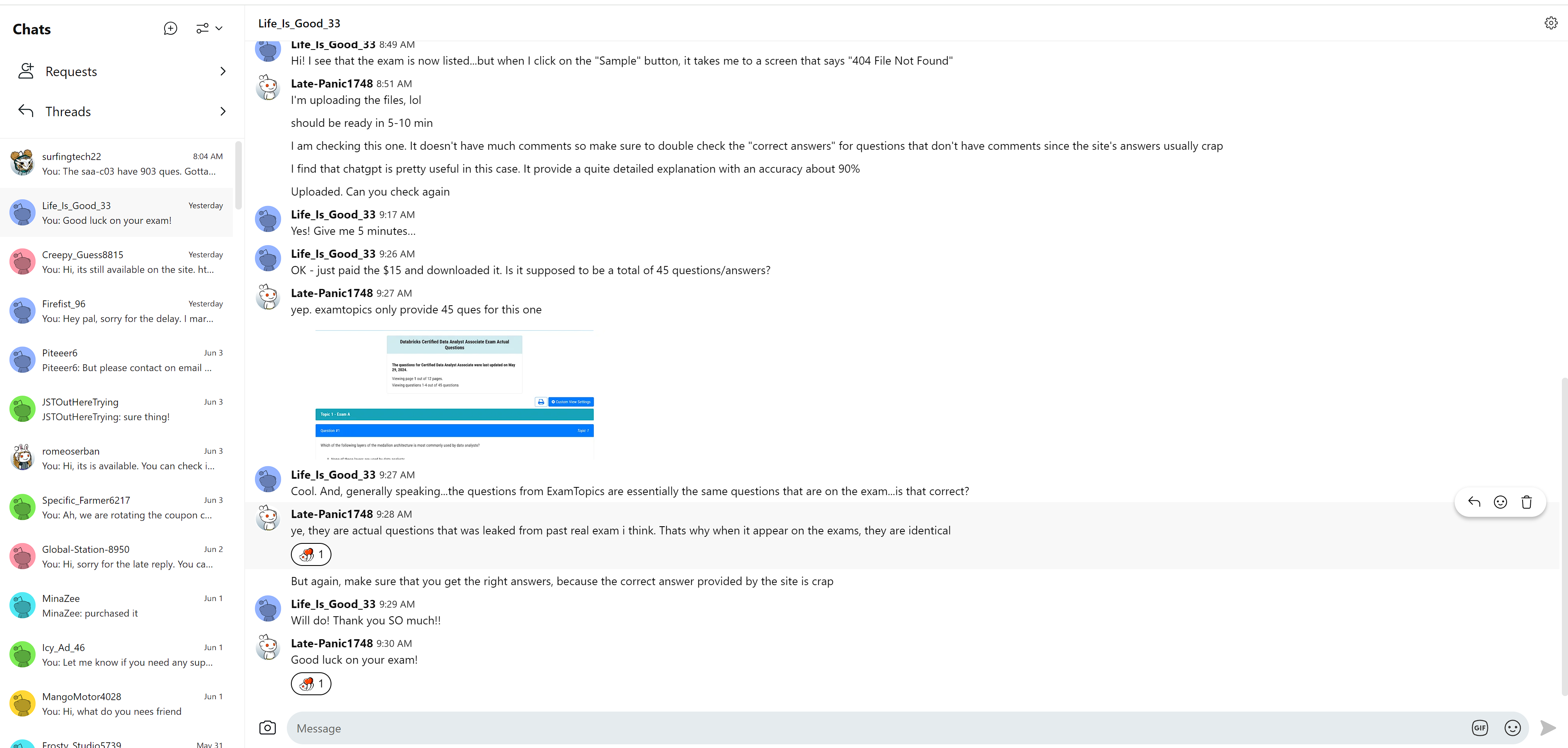This screenshot has height=748, width=1568.
Task: Toggle heart reaction on leaked questions message
Action: 311,554
